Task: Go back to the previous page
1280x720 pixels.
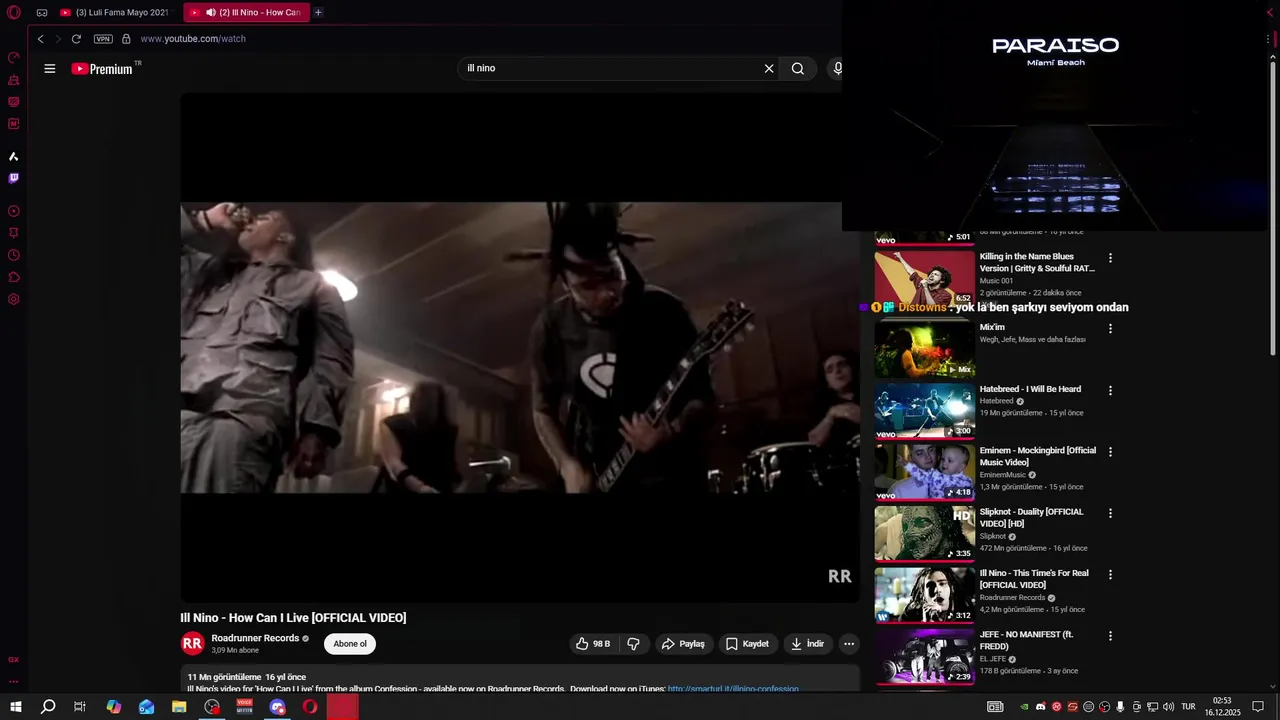Action: pos(41,39)
